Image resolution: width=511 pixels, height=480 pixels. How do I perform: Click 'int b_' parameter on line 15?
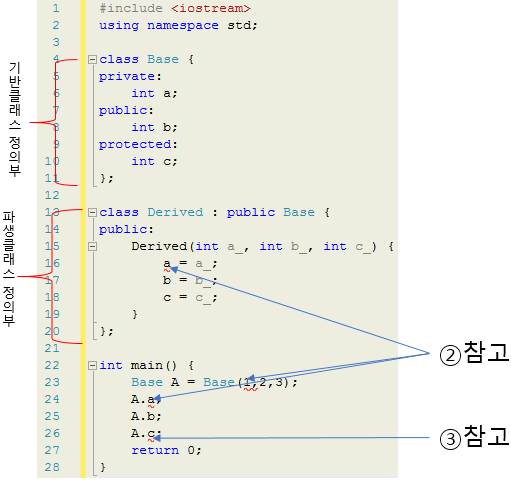(x=283, y=247)
